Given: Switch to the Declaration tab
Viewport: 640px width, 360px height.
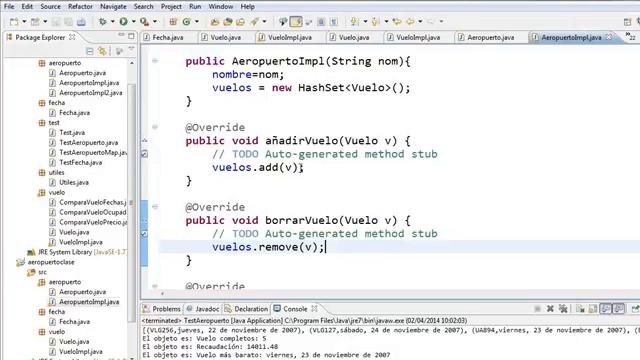Looking at the screenshot, I should (x=247, y=309).
